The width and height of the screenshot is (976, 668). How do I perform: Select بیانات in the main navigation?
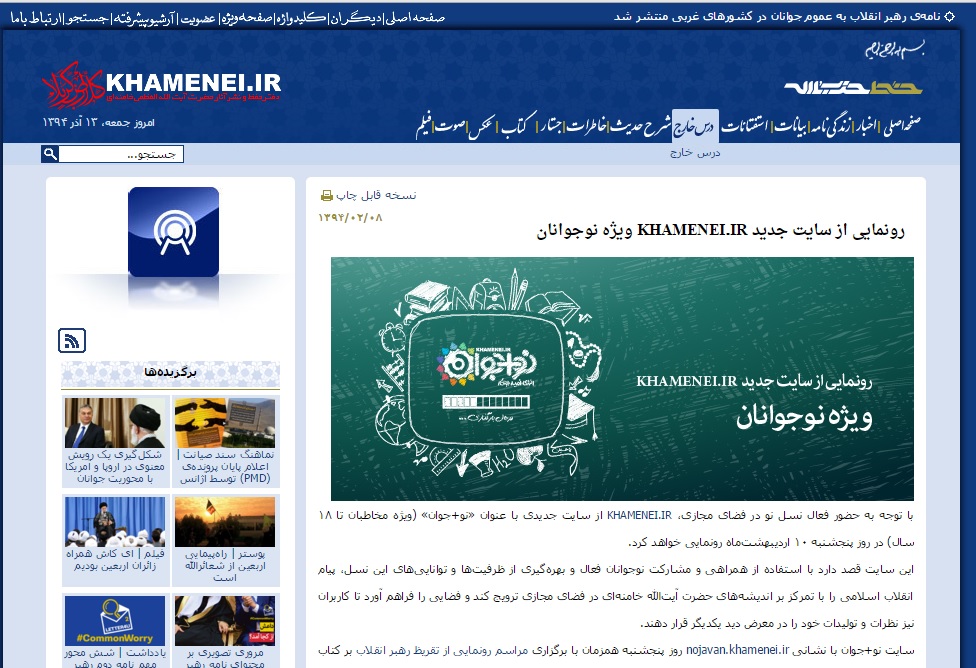[x=791, y=126]
